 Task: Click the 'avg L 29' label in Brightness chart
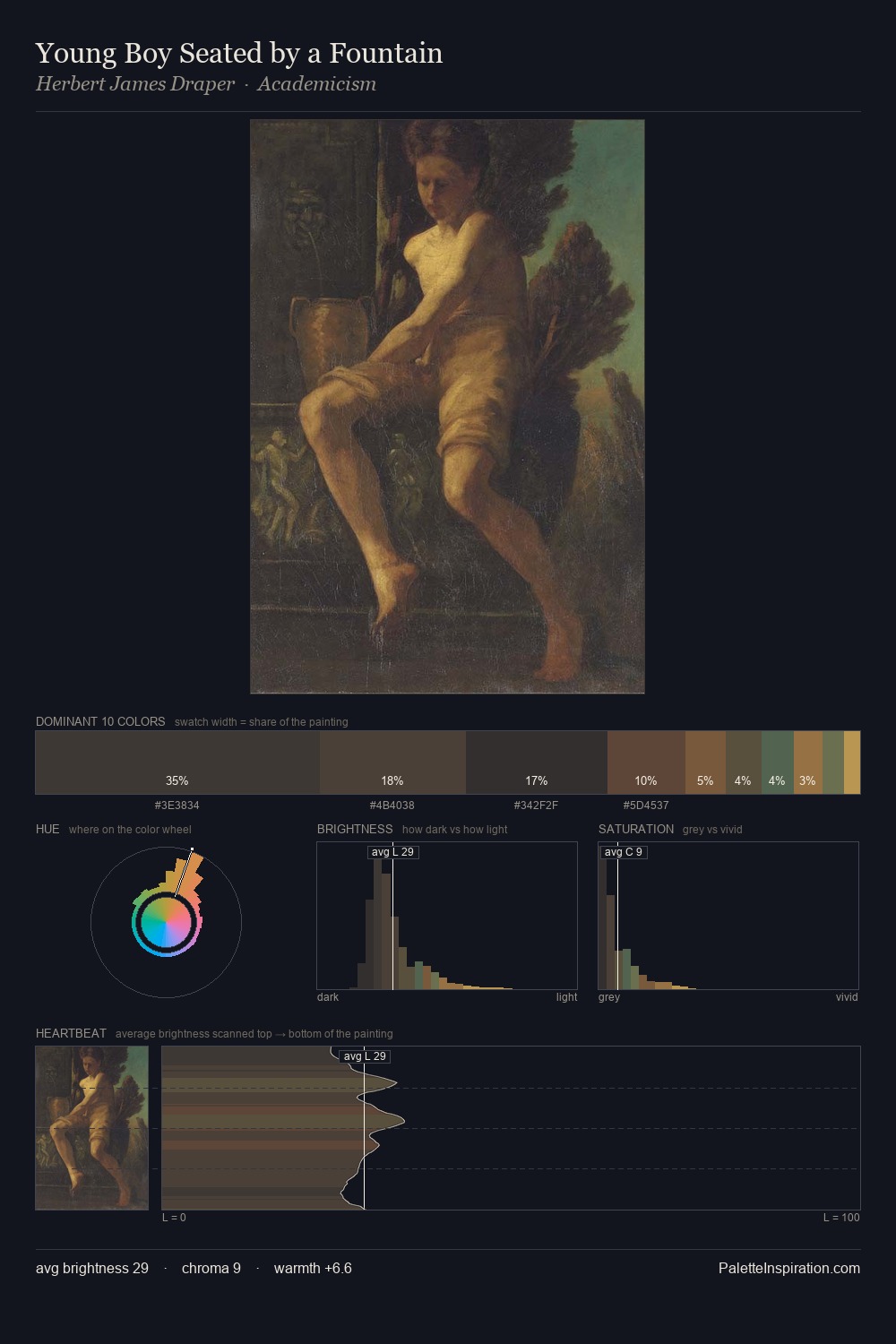pyautogui.click(x=392, y=852)
